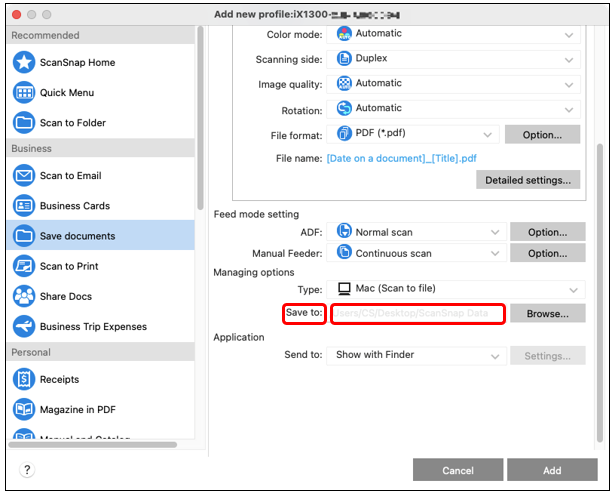Image resolution: width=614 pixels, height=496 pixels.
Task: Click the Quick Menu grid icon
Action: pos(24,92)
